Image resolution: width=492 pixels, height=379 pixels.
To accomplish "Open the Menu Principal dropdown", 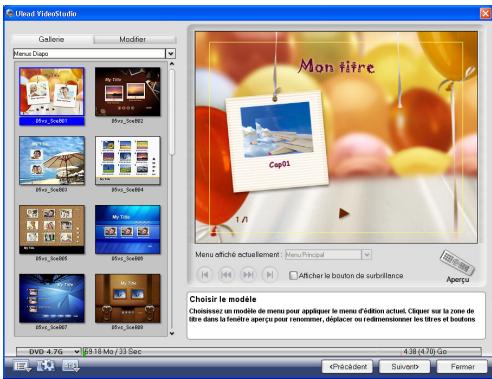I will (366, 255).
